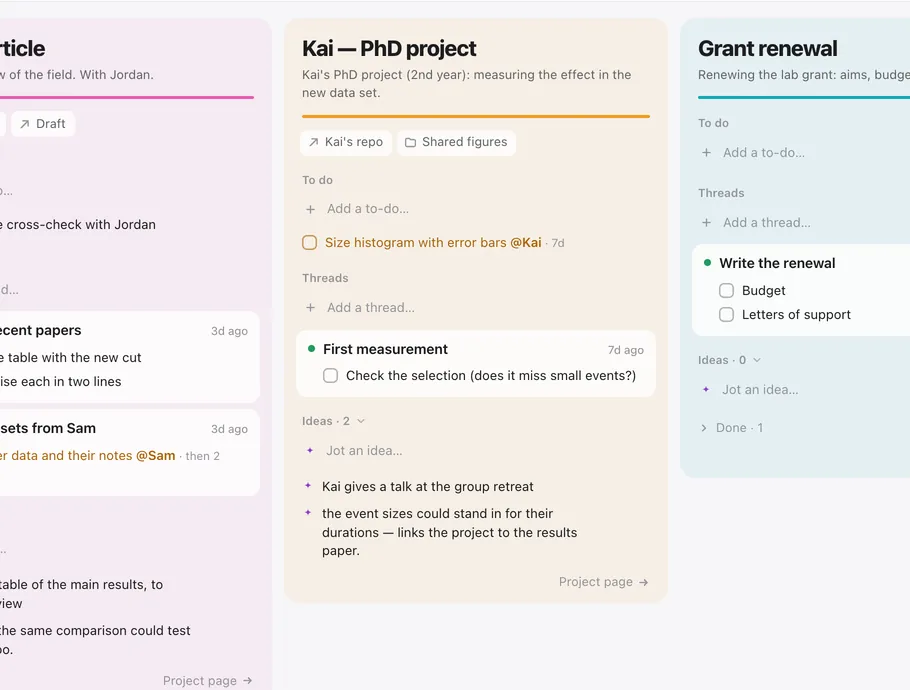Click sparkle icon beside Kai gives a talk idea

coord(308,486)
